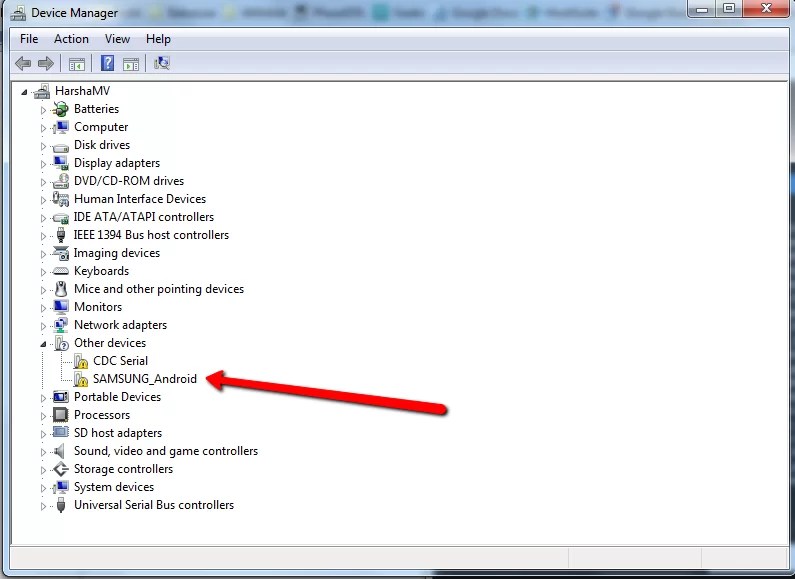
Task: Select the Storage controllers label
Action: pyautogui.click(x=123, y=469)
